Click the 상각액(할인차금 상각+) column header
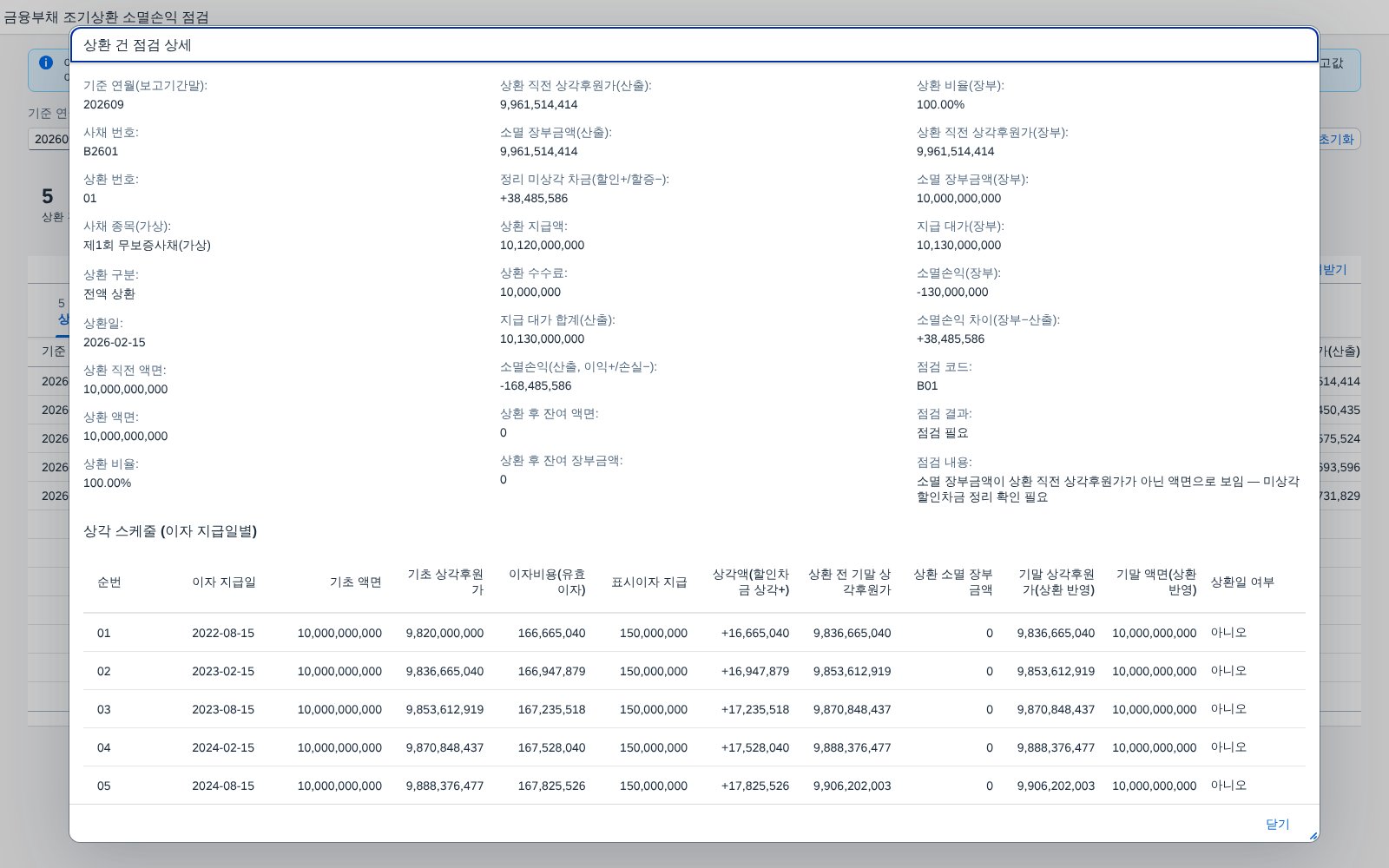 [x=751, y=582]
